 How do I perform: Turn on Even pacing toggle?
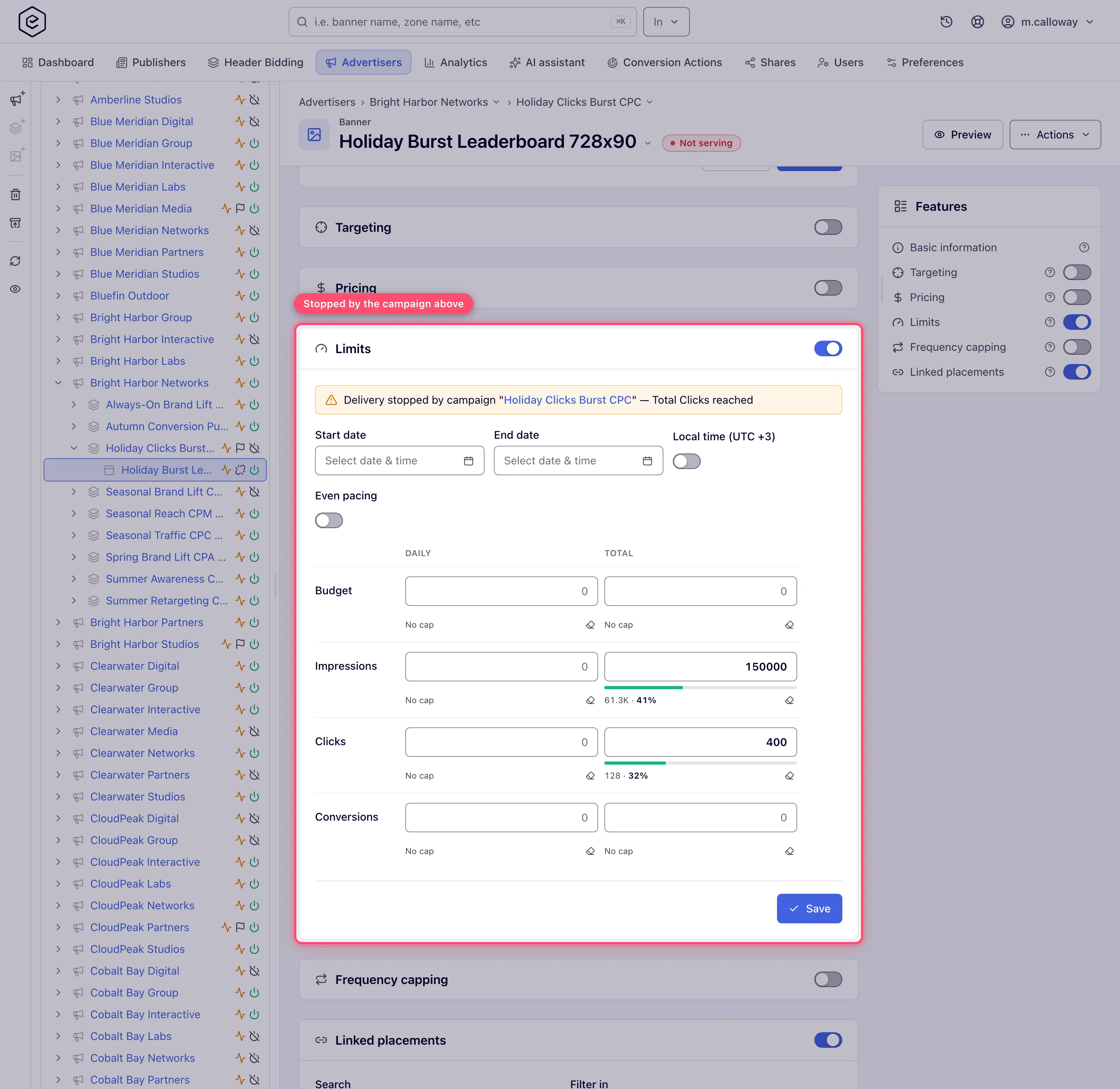click(x=329, y=520)
